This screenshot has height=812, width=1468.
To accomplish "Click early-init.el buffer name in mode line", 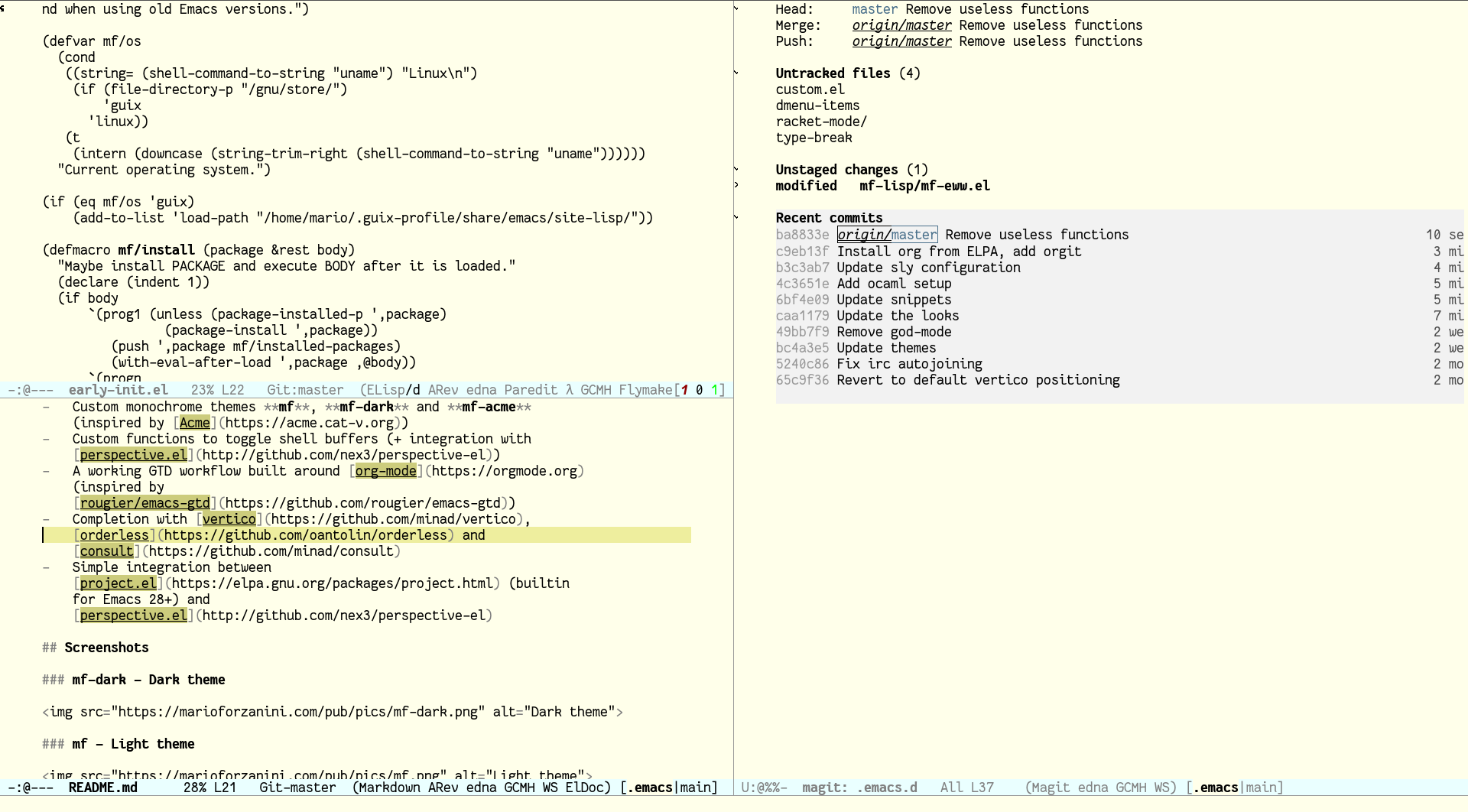I will [x=118, y=390].
